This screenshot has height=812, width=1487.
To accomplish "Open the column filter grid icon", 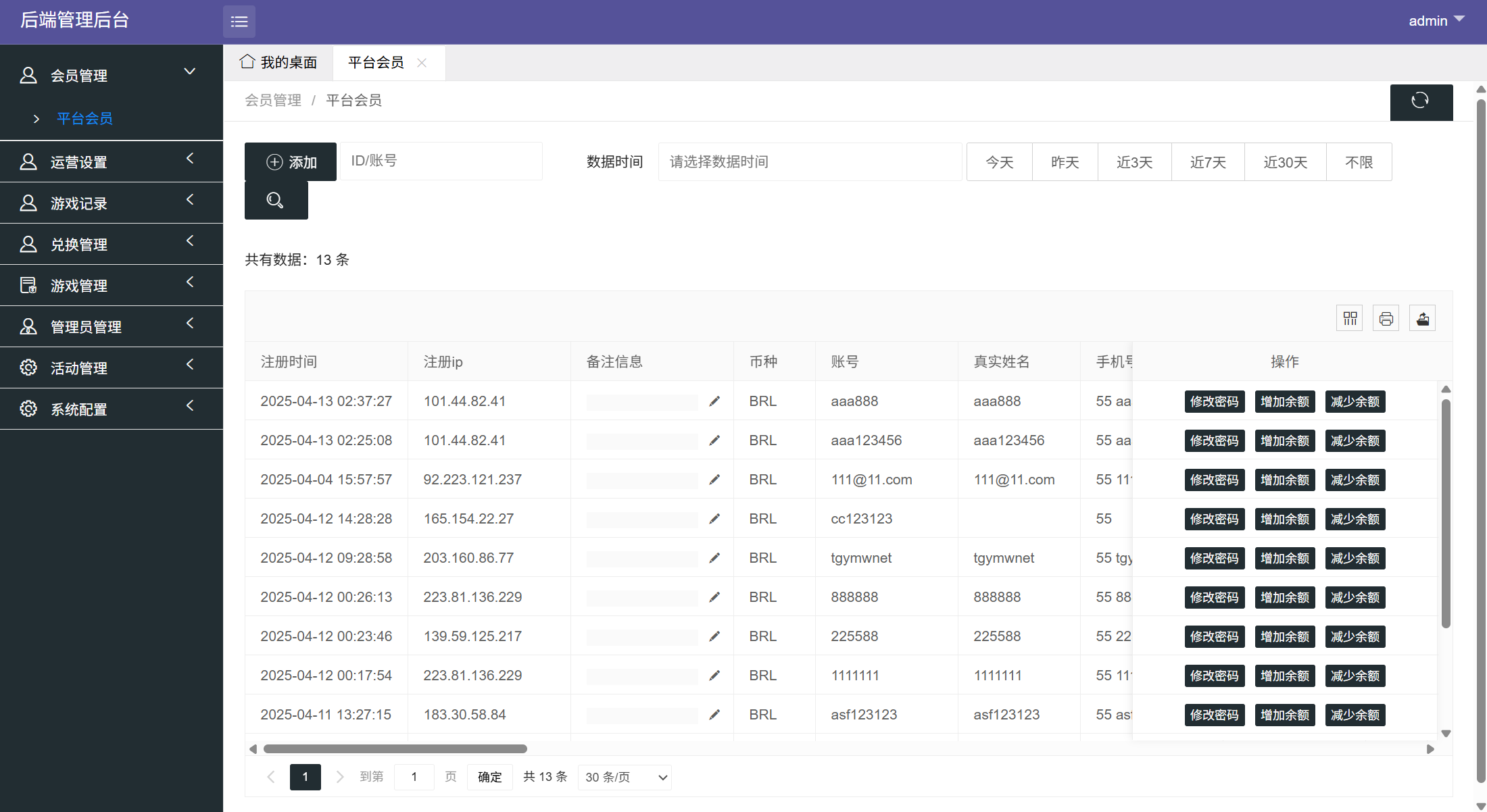I will tap(1350, 318).
